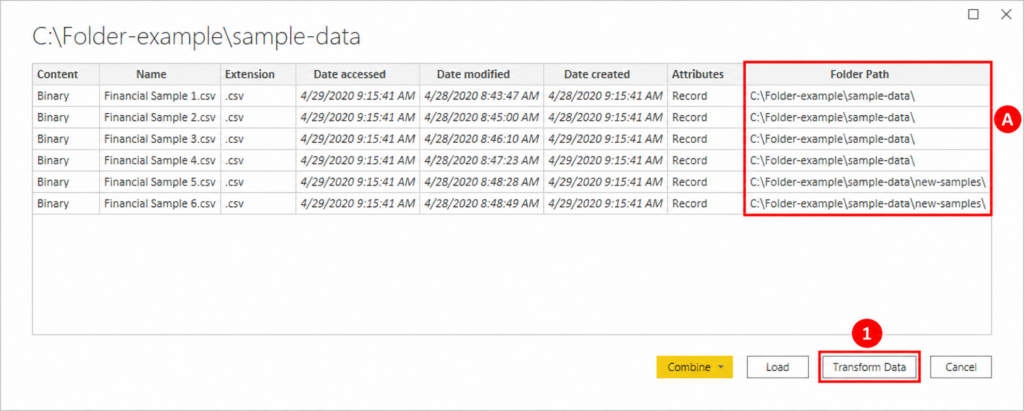Open the Combine dropdown button
The image size is (1024, 411).
click(694, 367)
